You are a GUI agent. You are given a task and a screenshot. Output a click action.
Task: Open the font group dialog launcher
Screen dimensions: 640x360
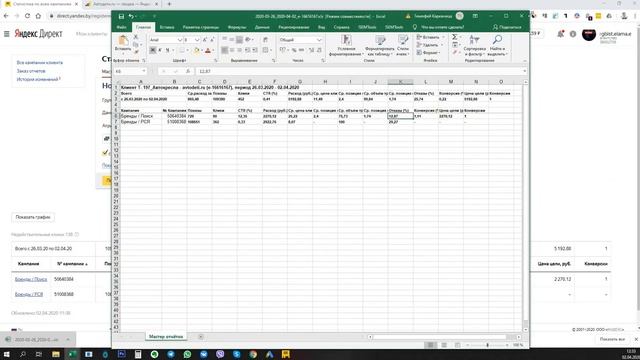click(216, 60)
